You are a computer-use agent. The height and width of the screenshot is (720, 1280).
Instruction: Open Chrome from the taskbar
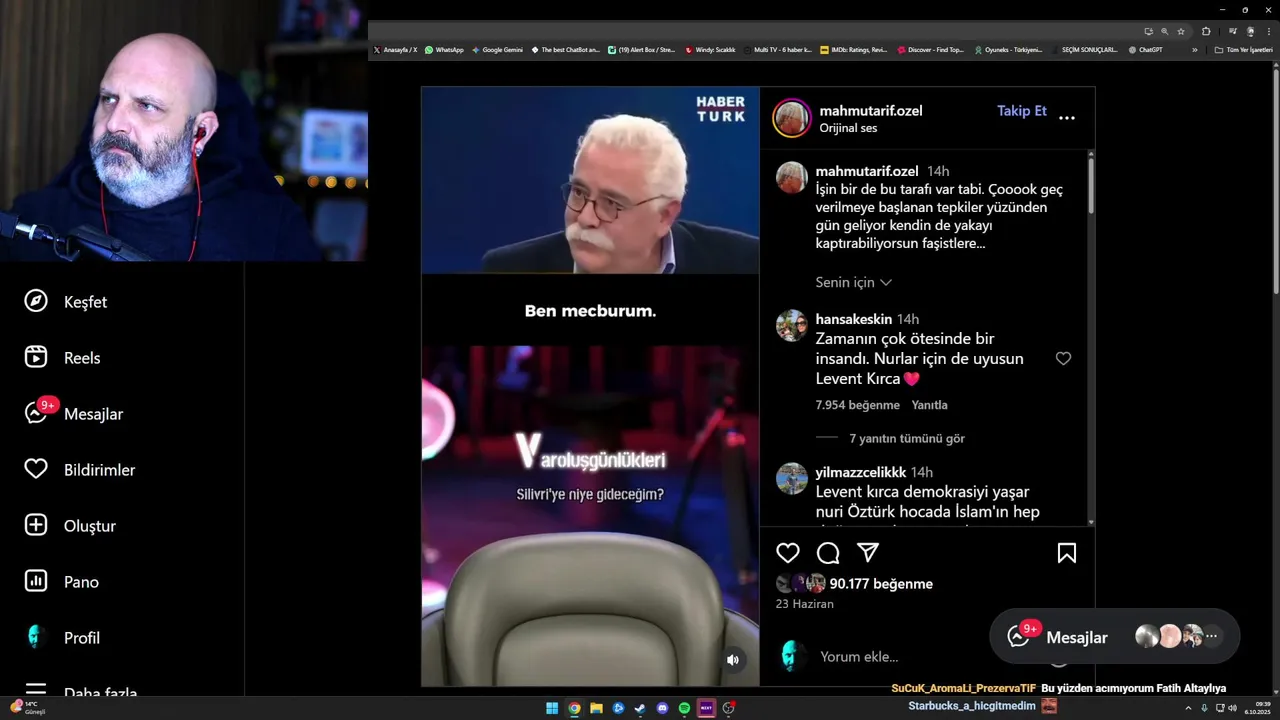point(574,708)
